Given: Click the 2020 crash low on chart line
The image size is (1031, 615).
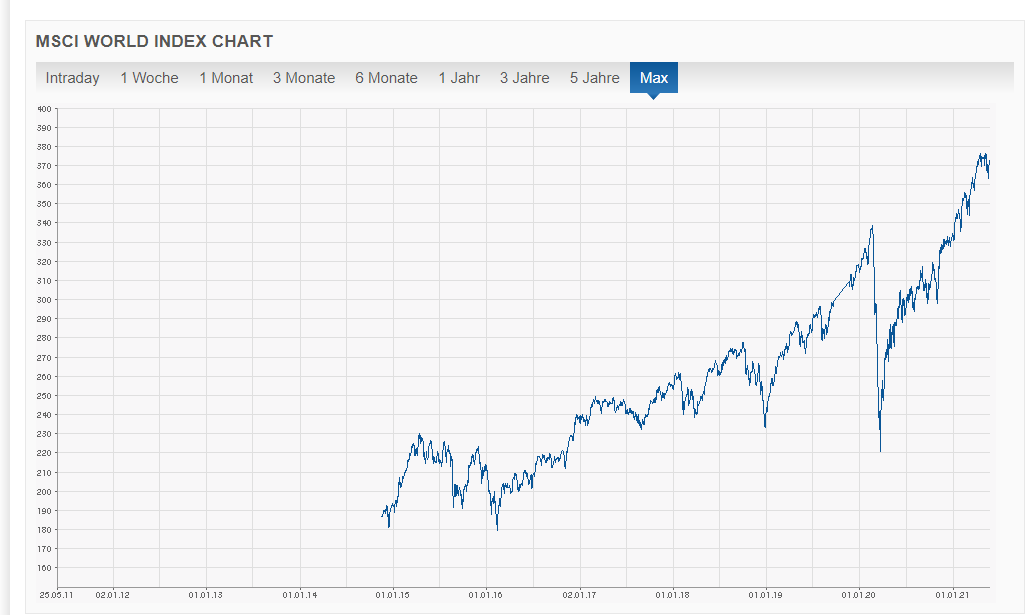Looking at the screenshot, I should 880,451.
